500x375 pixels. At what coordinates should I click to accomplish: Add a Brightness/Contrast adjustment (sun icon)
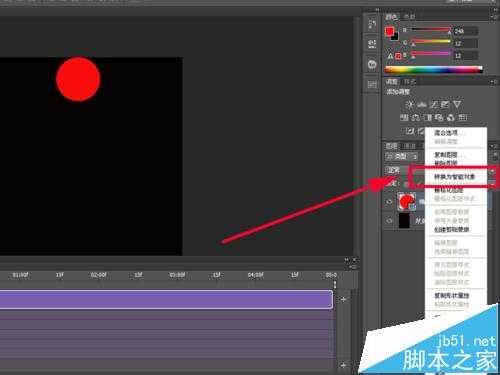410,105
